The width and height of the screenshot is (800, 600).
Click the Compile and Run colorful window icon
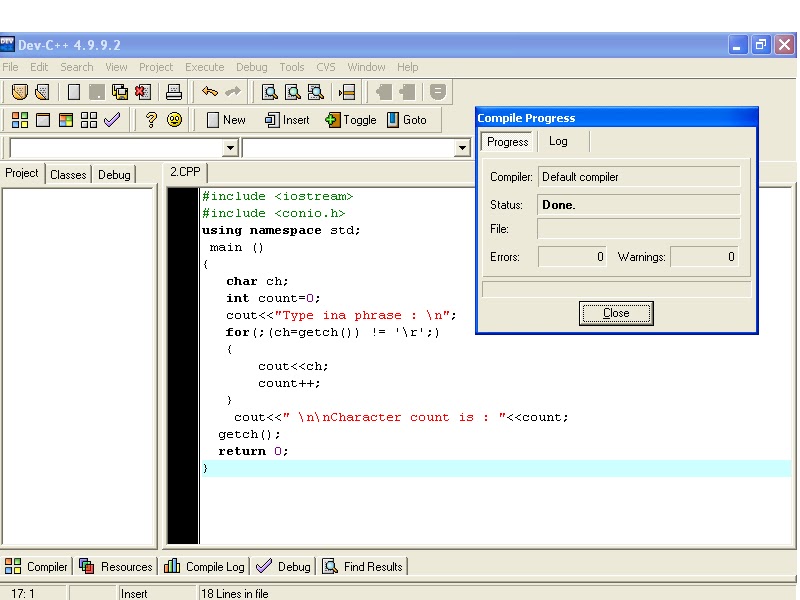tap(66, 120)
